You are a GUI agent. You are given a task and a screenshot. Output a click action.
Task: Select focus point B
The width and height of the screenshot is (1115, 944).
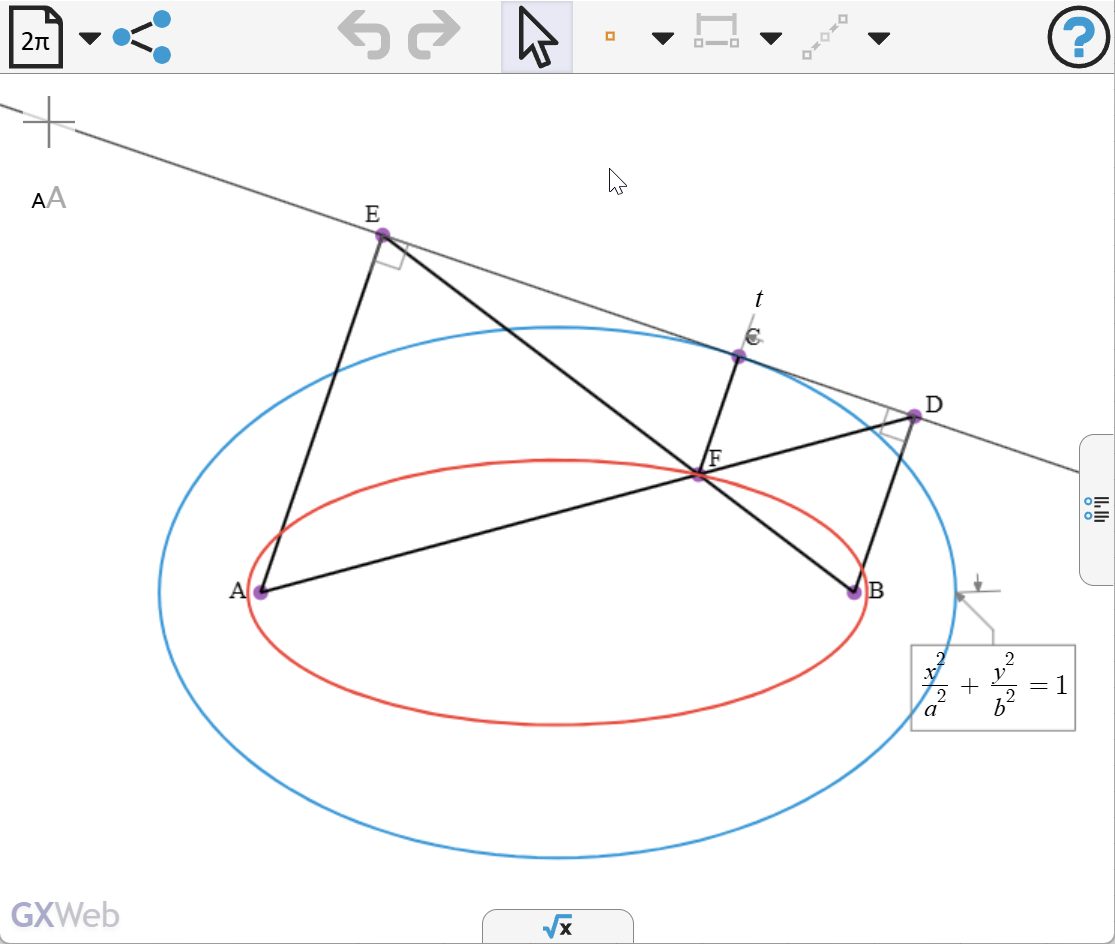click(854, 592)
